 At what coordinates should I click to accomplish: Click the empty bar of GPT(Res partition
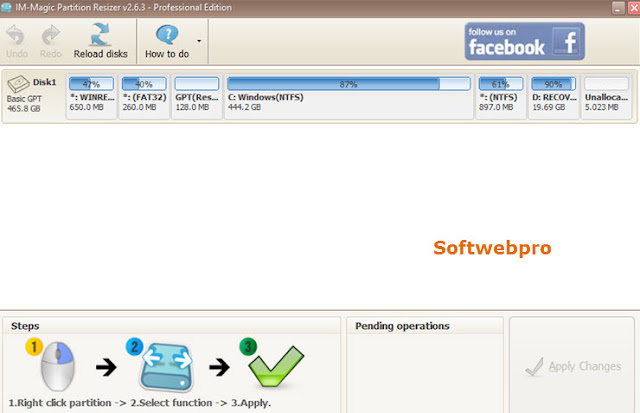[197, 84]
